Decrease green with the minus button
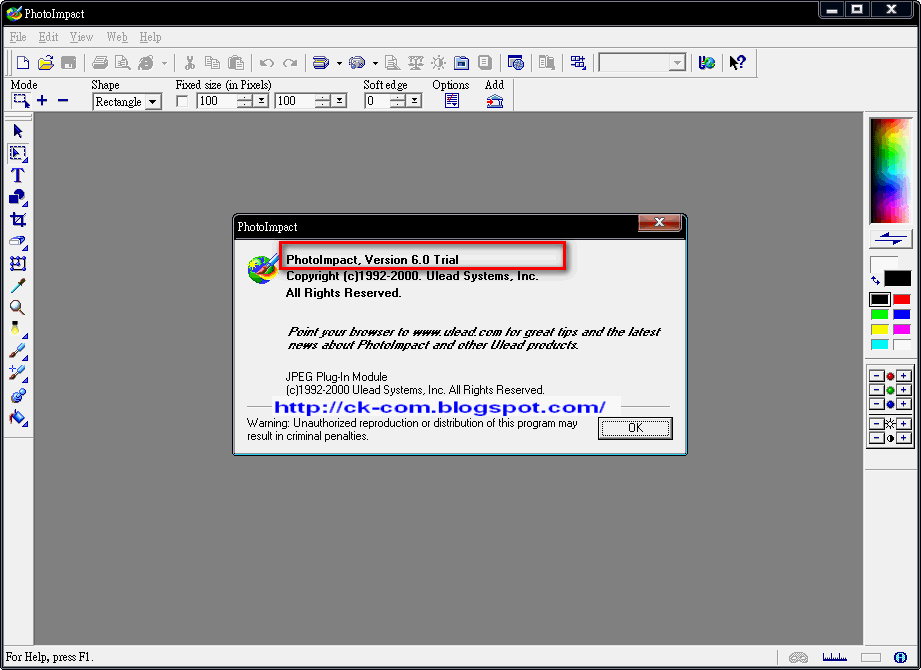 [x=876, y=390]
